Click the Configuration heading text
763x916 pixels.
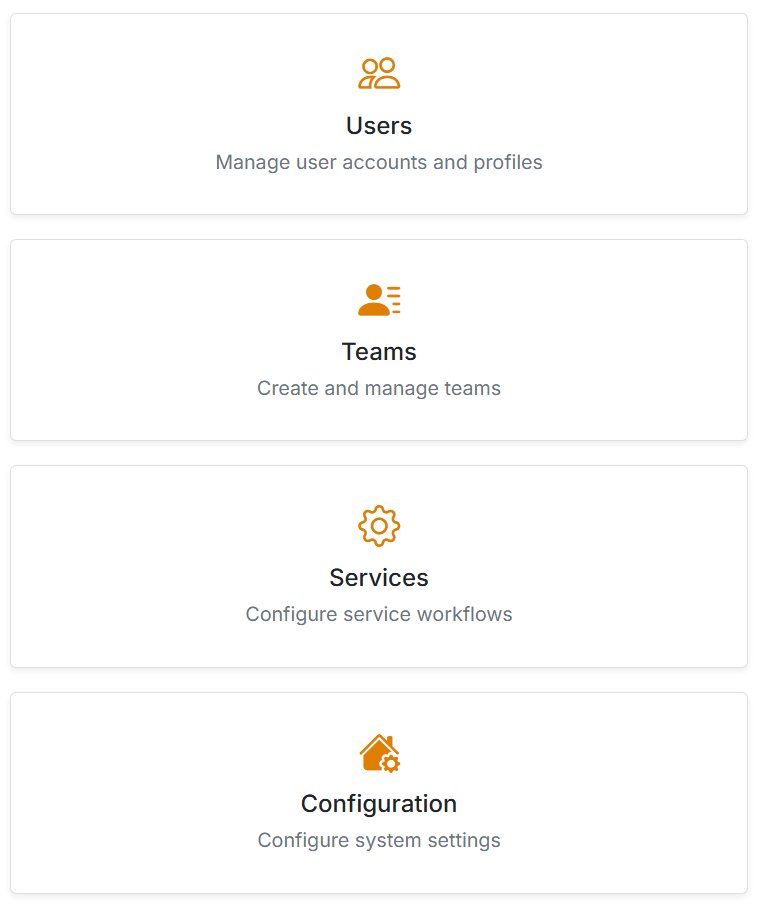(x=379, y=804)
